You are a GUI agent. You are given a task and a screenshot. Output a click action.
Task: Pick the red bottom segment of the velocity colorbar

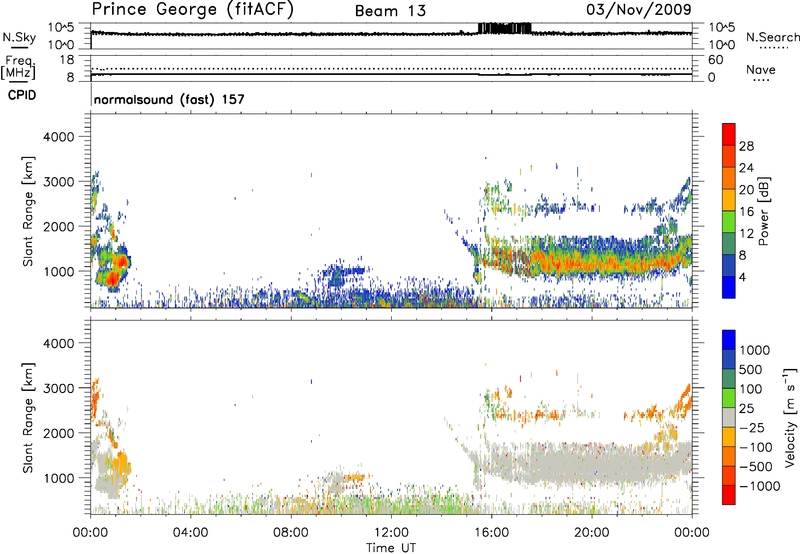pos(729,495)
